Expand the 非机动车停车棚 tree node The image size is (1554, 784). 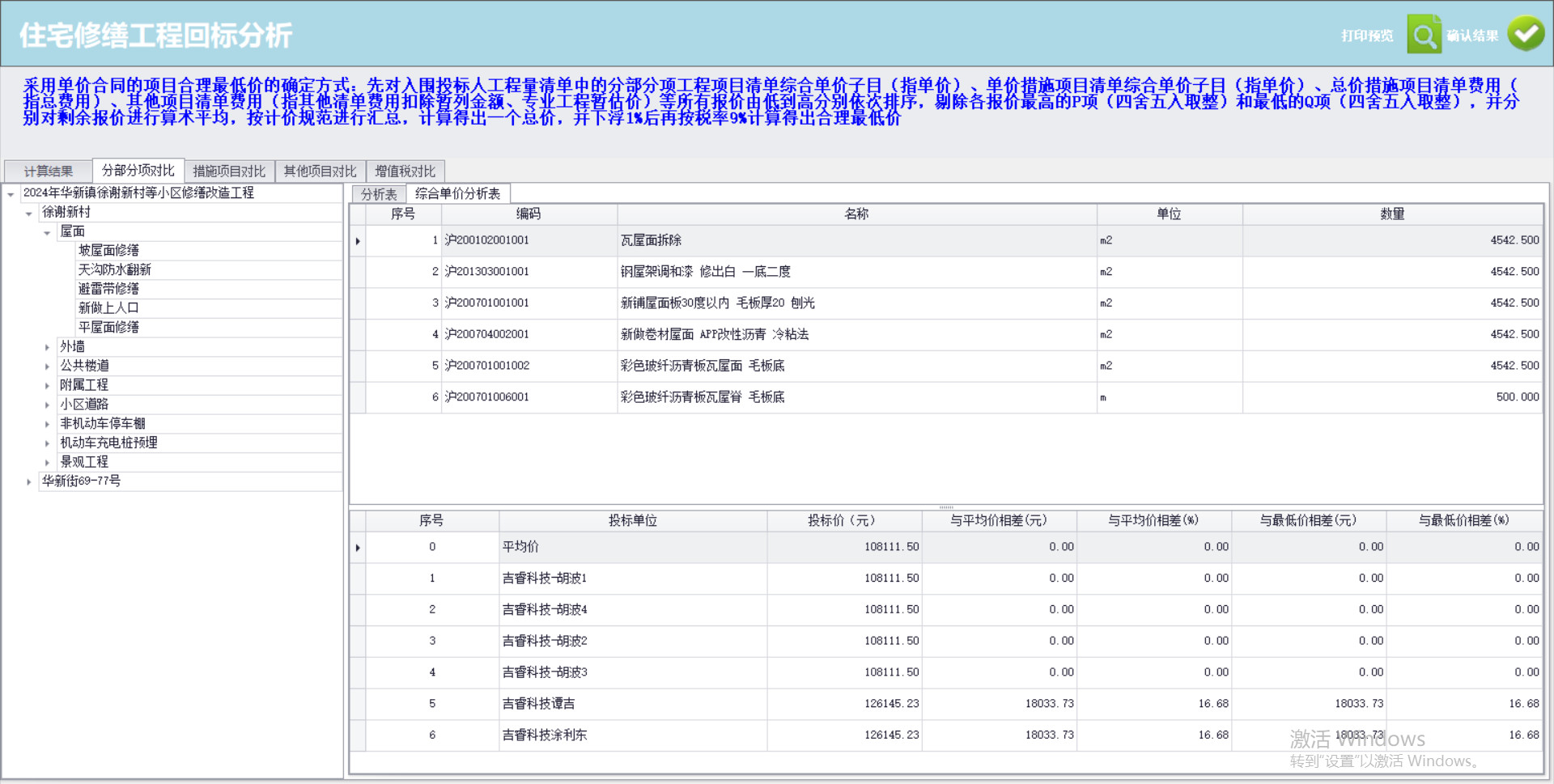[47, 424]
